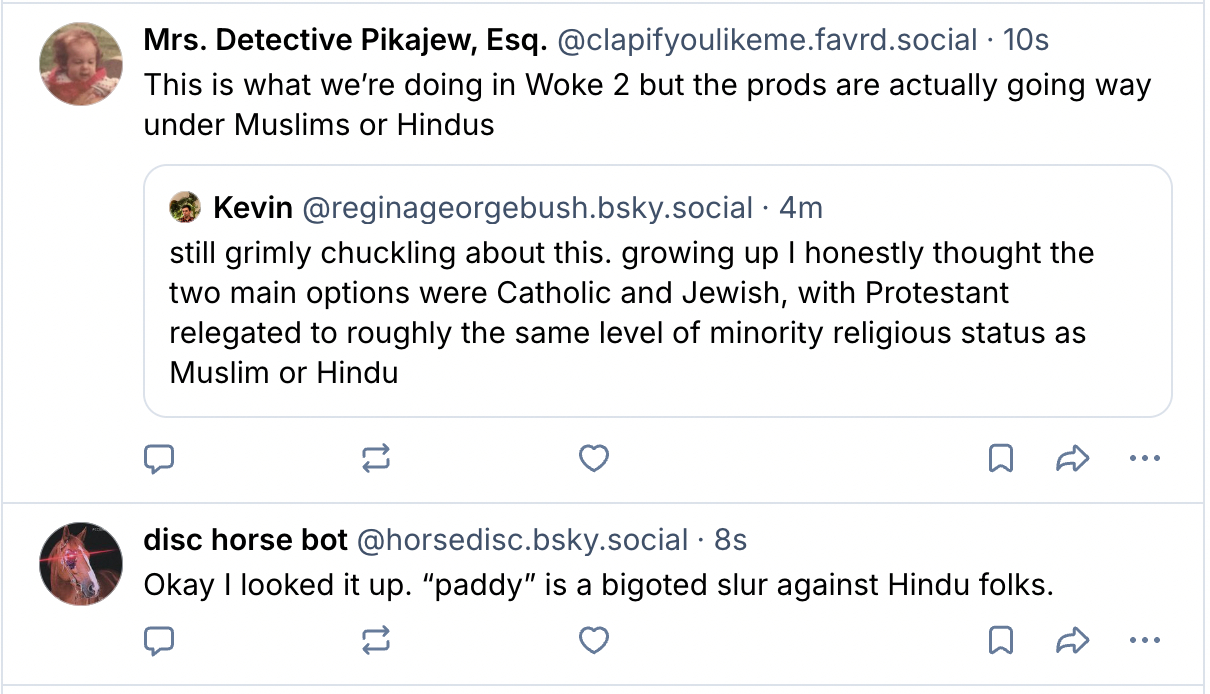Reply to Mrs. Detective Pikajew's post

click(x=160, y=459)
